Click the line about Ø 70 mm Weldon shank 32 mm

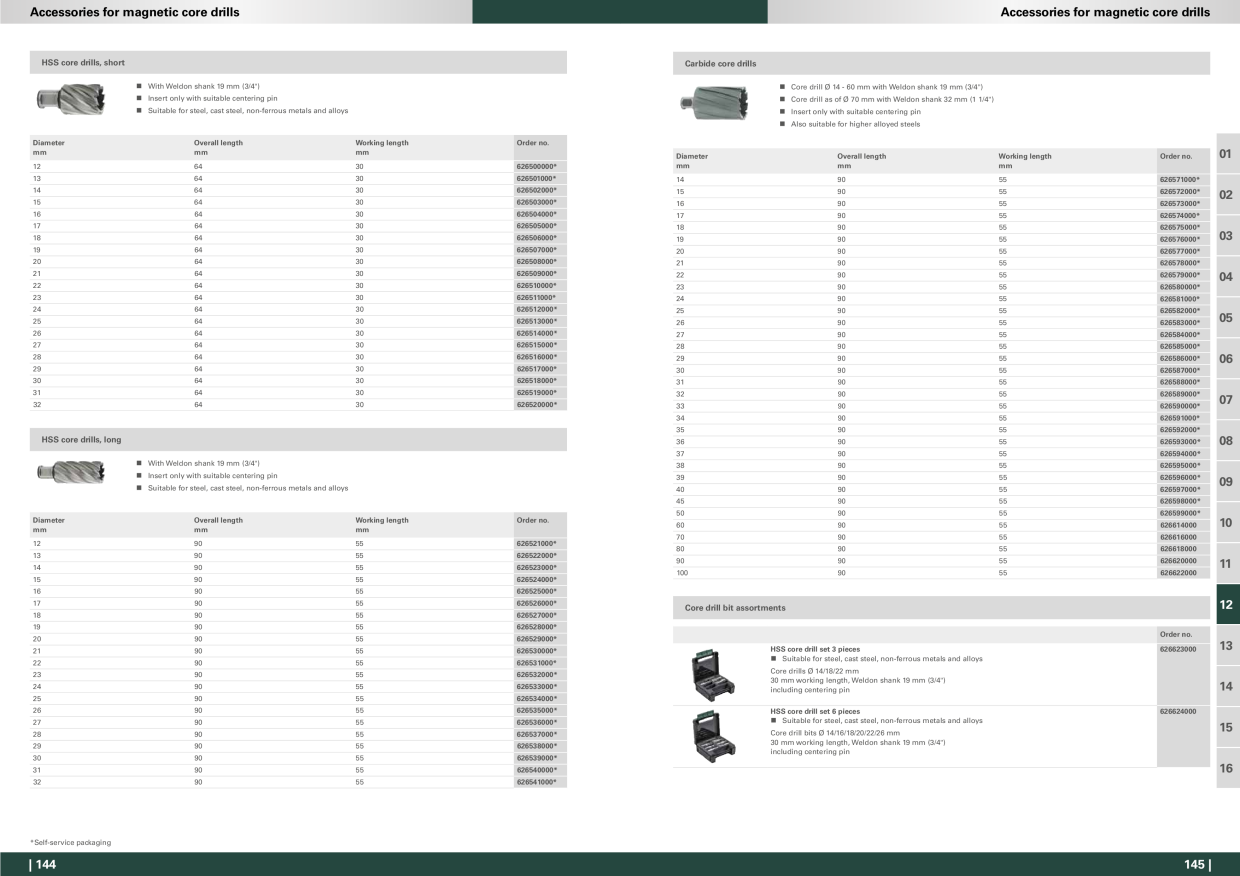point(892,99)
